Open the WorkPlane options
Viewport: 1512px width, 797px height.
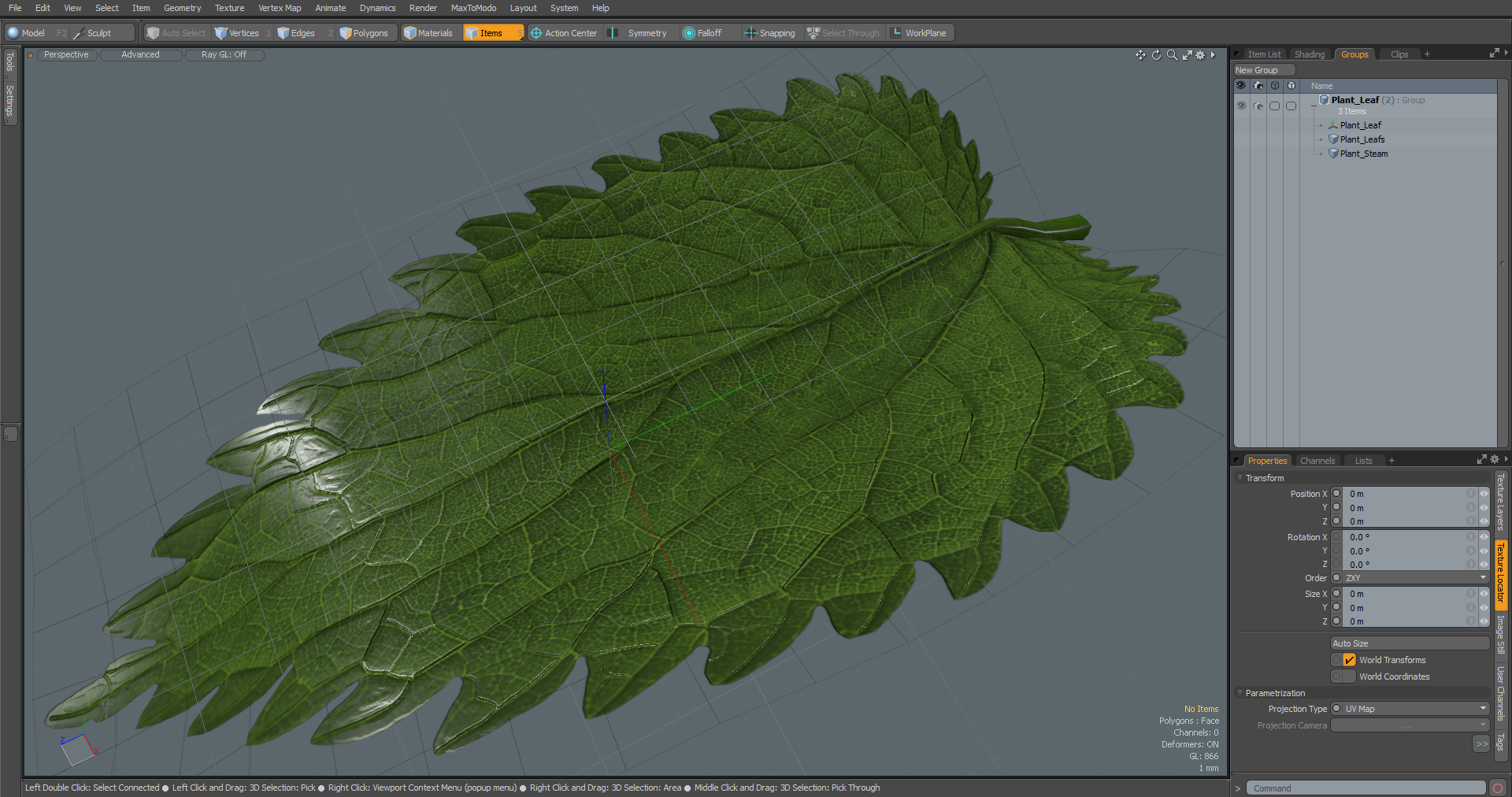(x=919, y=33)
